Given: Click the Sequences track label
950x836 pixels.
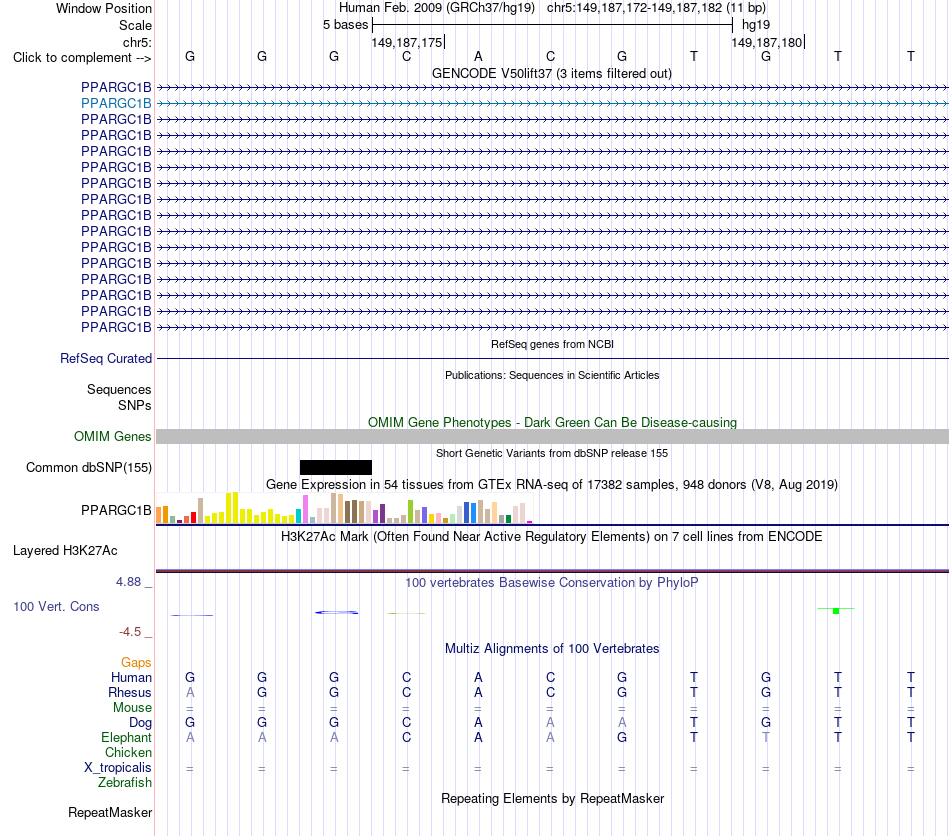Looking at the screenshot, I should coord(119,390).
